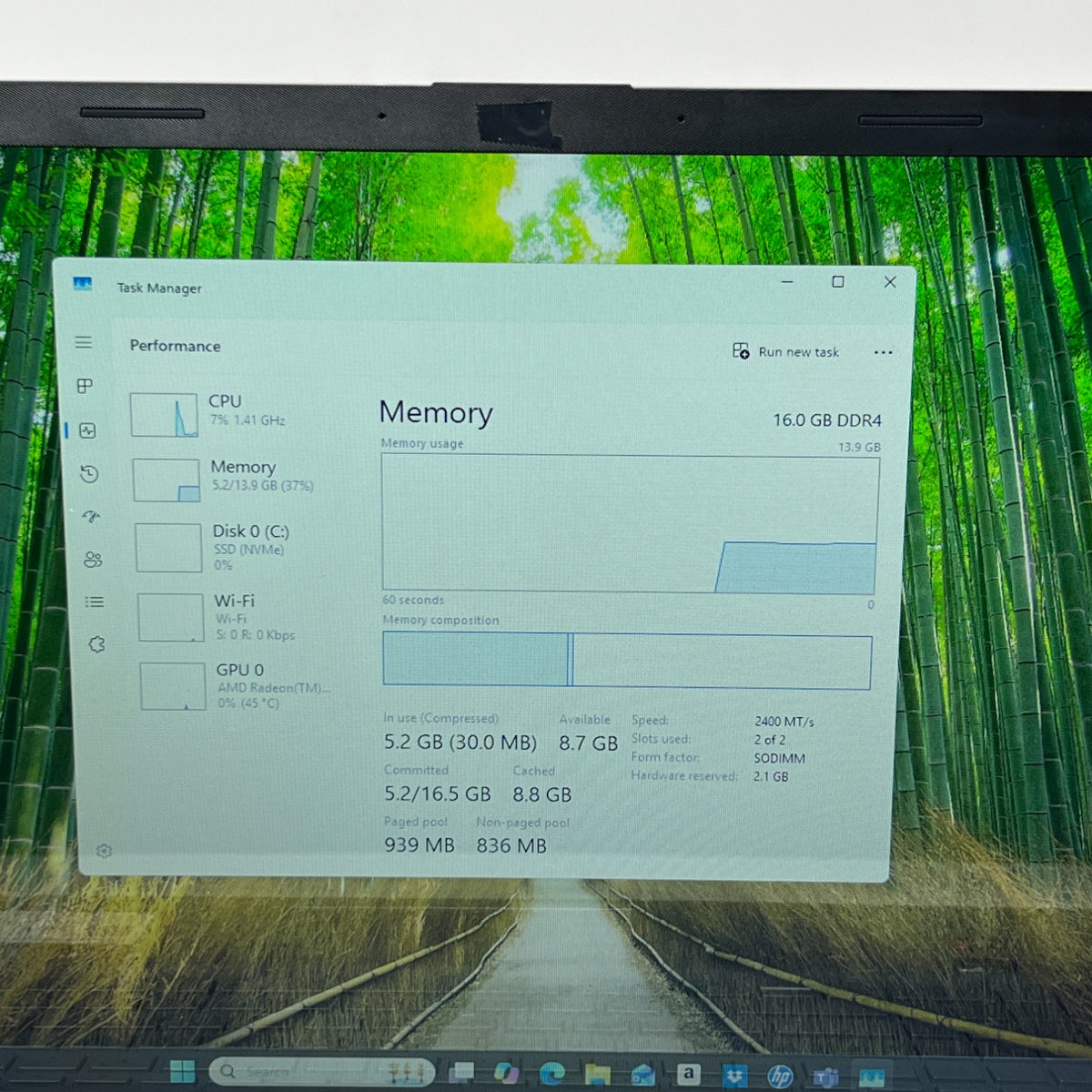Click the GPU 0 mini graph thumbnail
The height and width of the screenshot is (1092, 1092).
point(173,686)
